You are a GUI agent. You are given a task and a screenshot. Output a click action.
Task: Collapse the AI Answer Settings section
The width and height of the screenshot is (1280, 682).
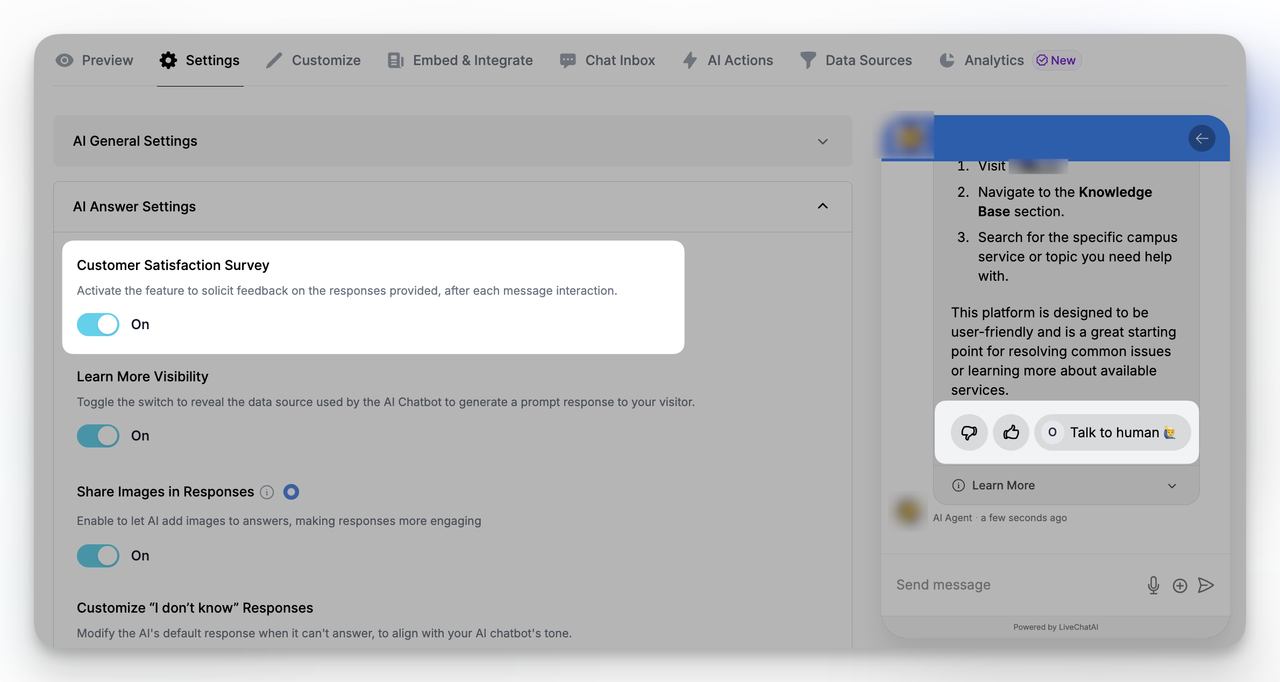822,205
